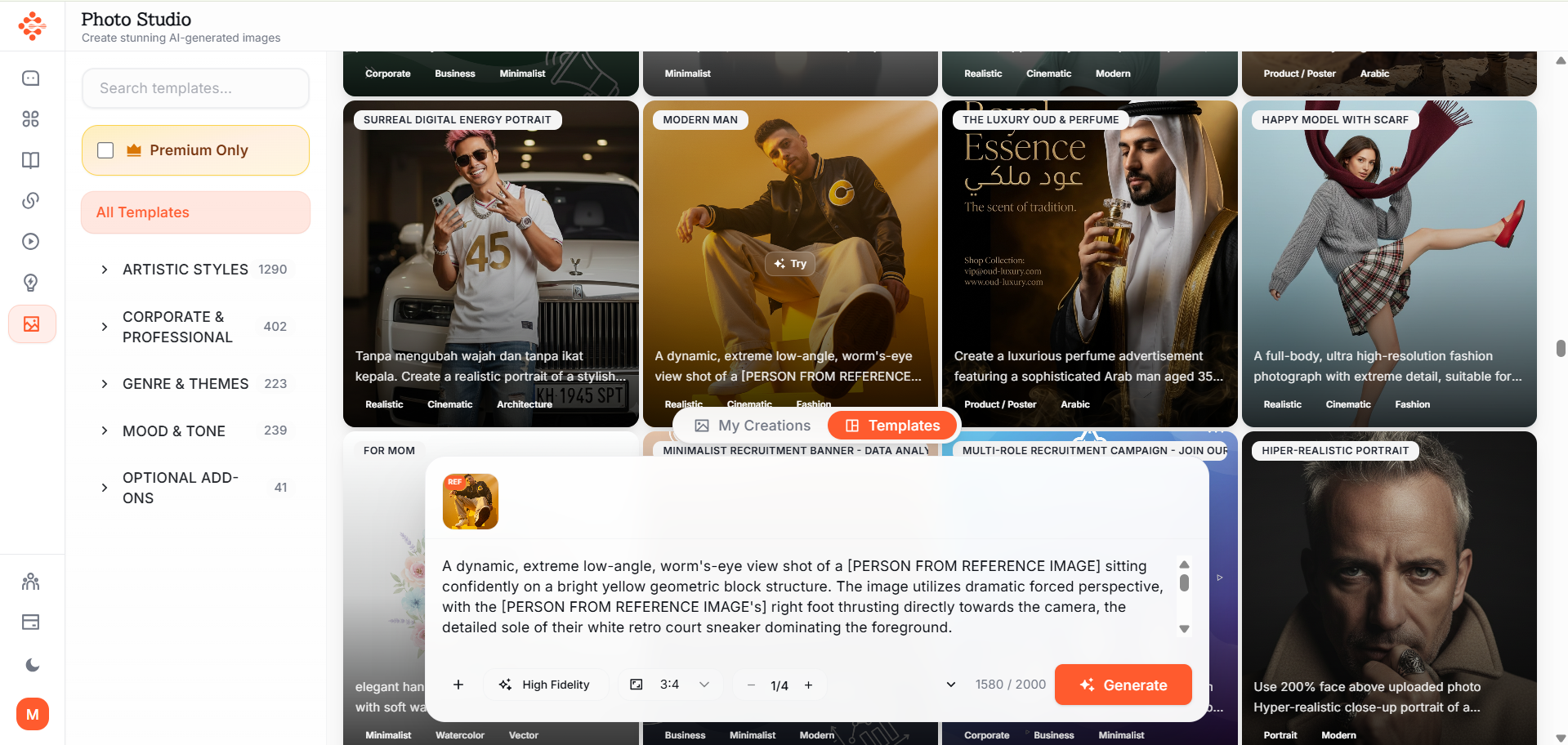The height and width of the screenshot is (745, 1568).
Task: Open the 3:4 aspect ratio dropdown
Action: click(670, 685)
